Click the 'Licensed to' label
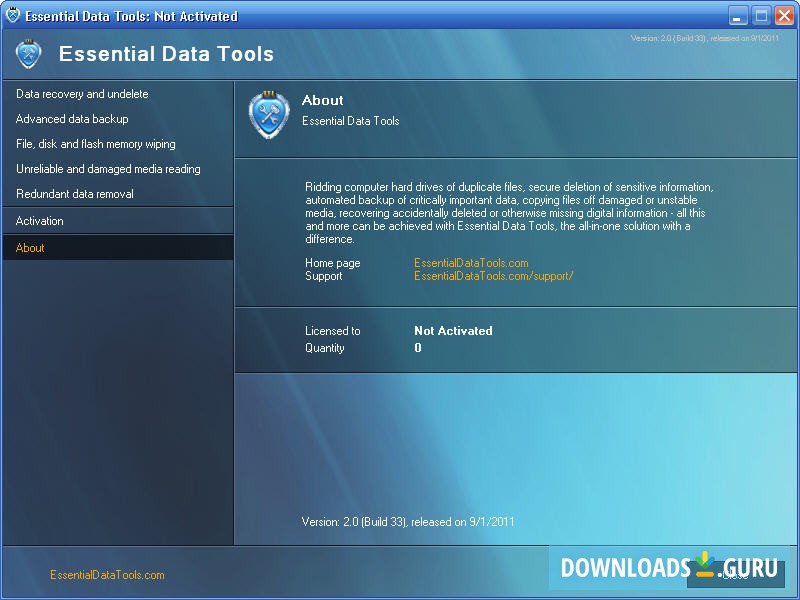 click(x=333, y=331)
